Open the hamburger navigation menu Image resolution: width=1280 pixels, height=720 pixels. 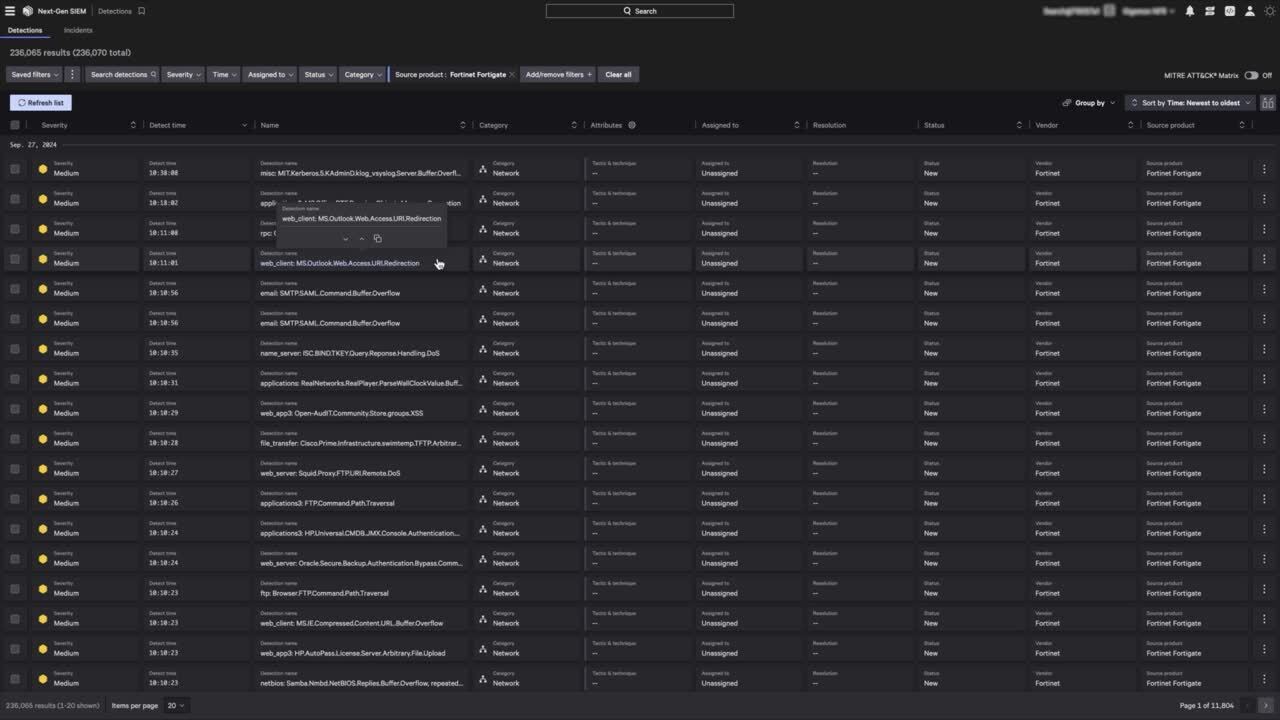[x=10, y=11]
